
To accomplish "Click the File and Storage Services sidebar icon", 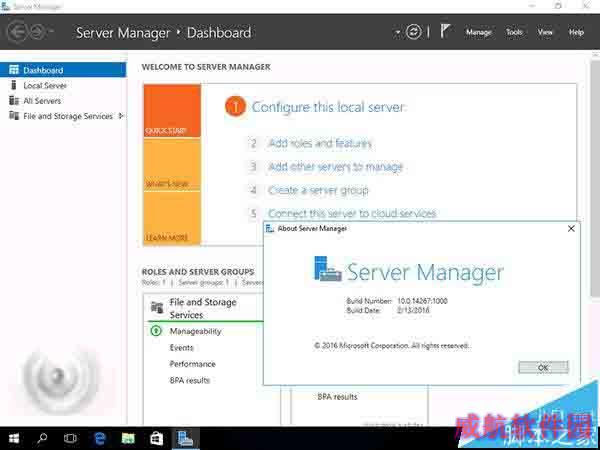I will click(x=14, y=116).
